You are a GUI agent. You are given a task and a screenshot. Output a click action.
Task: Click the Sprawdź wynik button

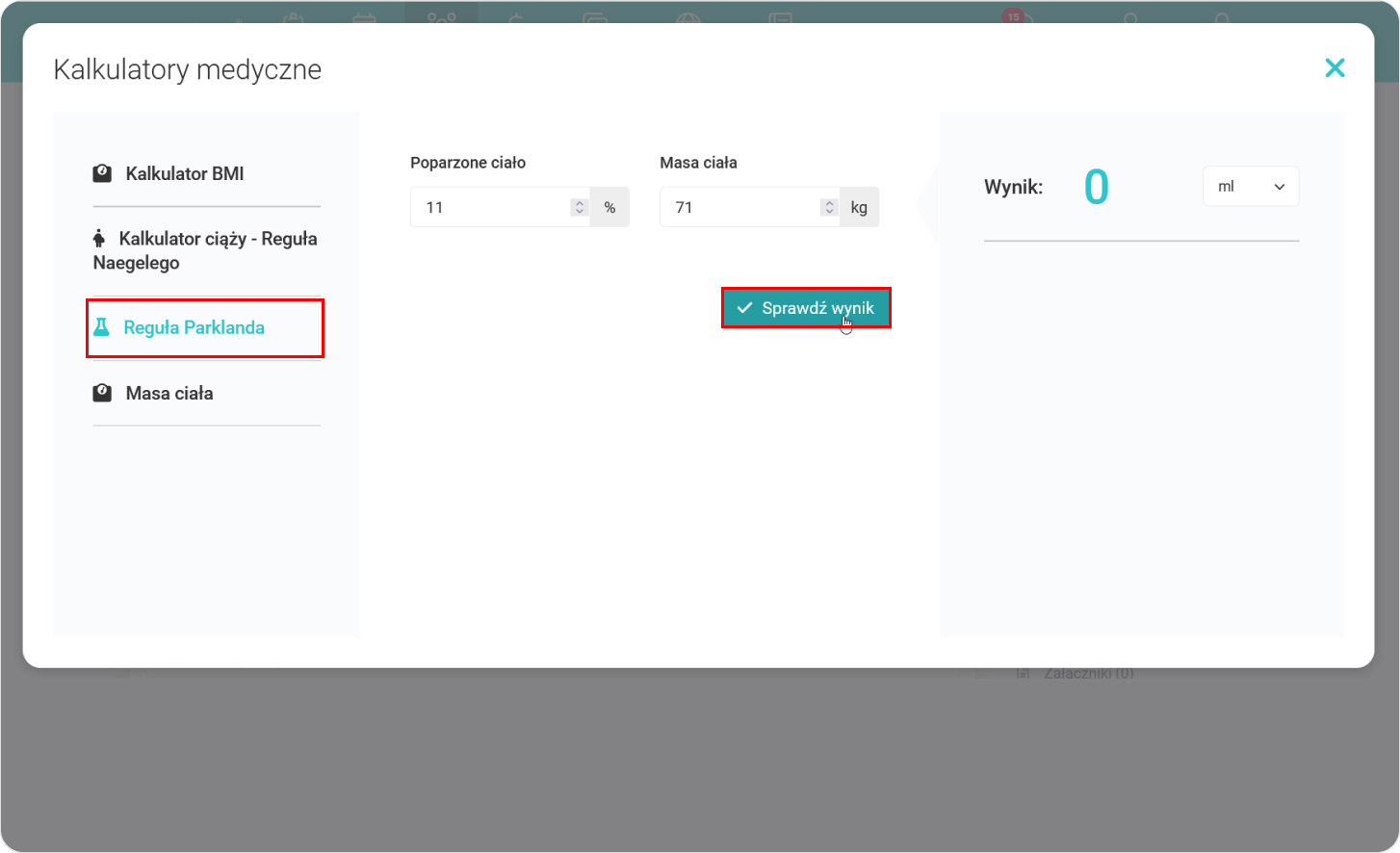pyautogui.click(x=806, y=308)
